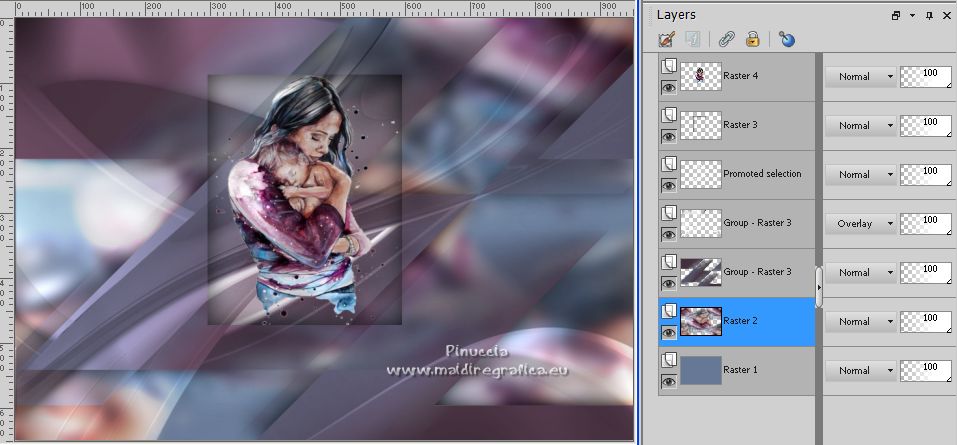Hide the Raster 1 layer
Screen dimensions: 957x445
pyautogui.click(x=669, y=381)
